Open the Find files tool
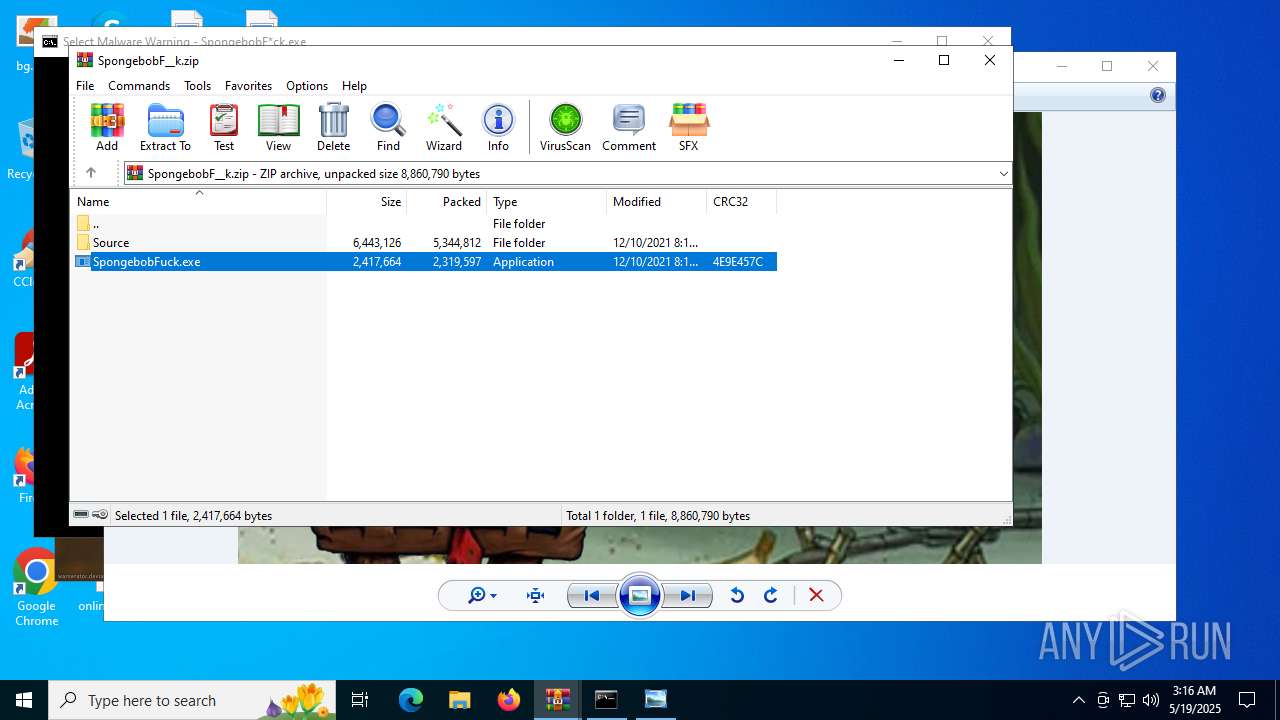The image size is (1280, 720). point(388,127)
